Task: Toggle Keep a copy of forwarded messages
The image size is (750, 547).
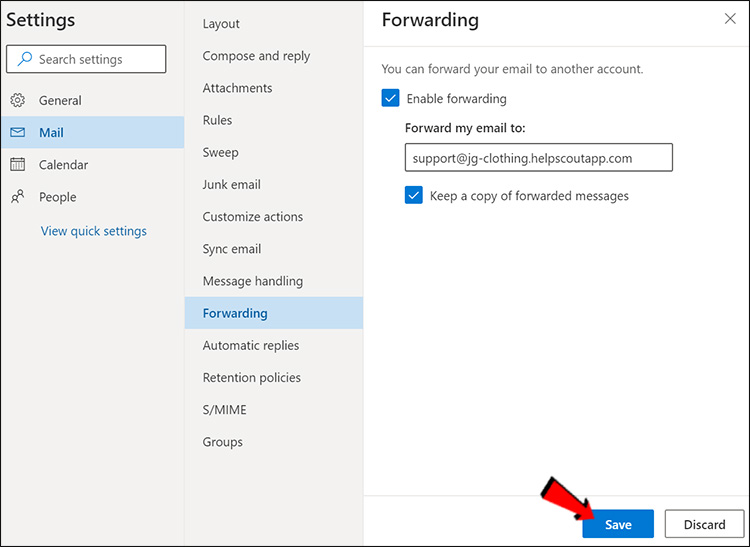Action: (x=414, y=195)
